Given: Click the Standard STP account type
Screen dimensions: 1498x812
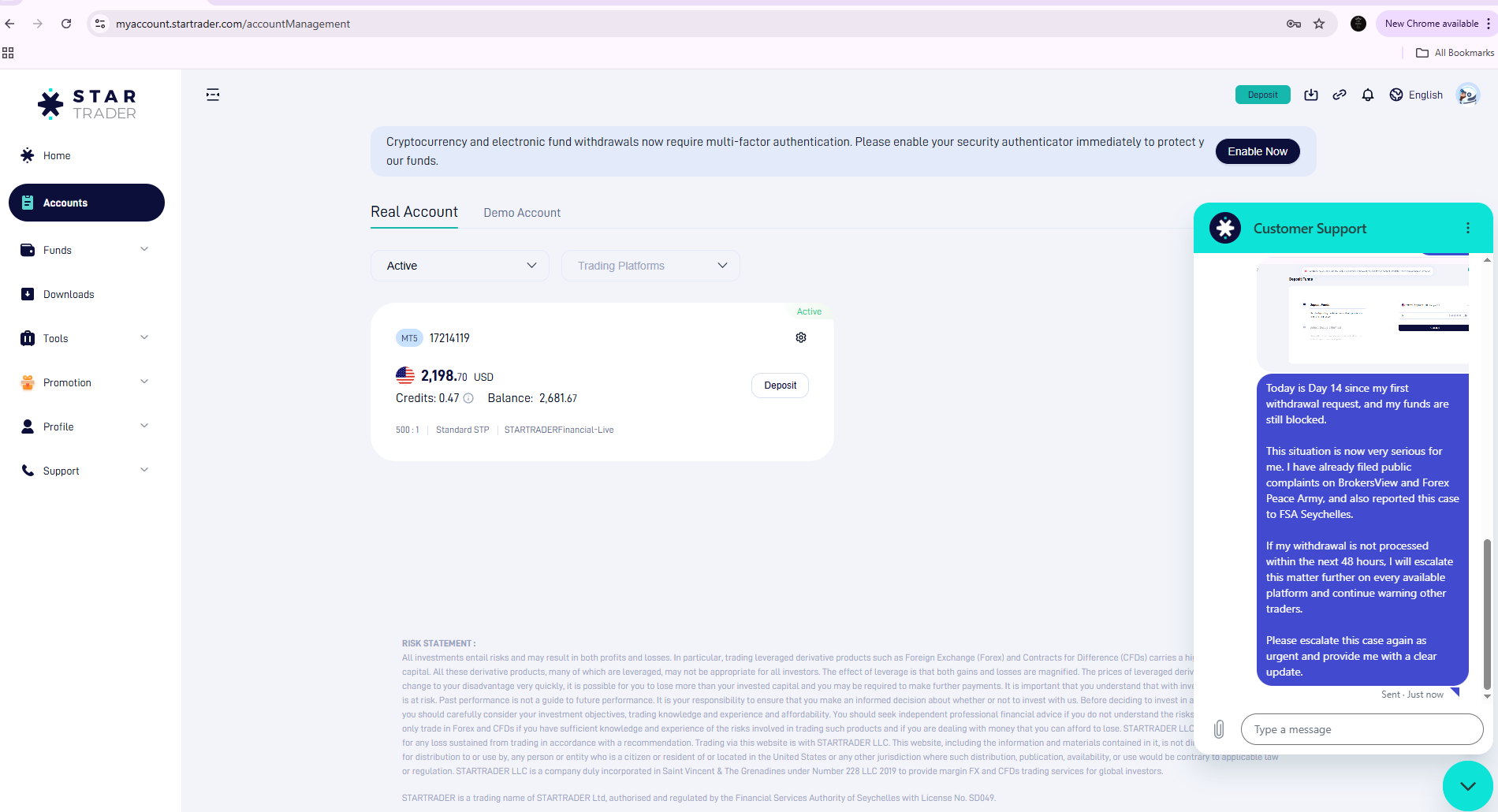Looking at the screenshot, I should [x=463, y=430].
